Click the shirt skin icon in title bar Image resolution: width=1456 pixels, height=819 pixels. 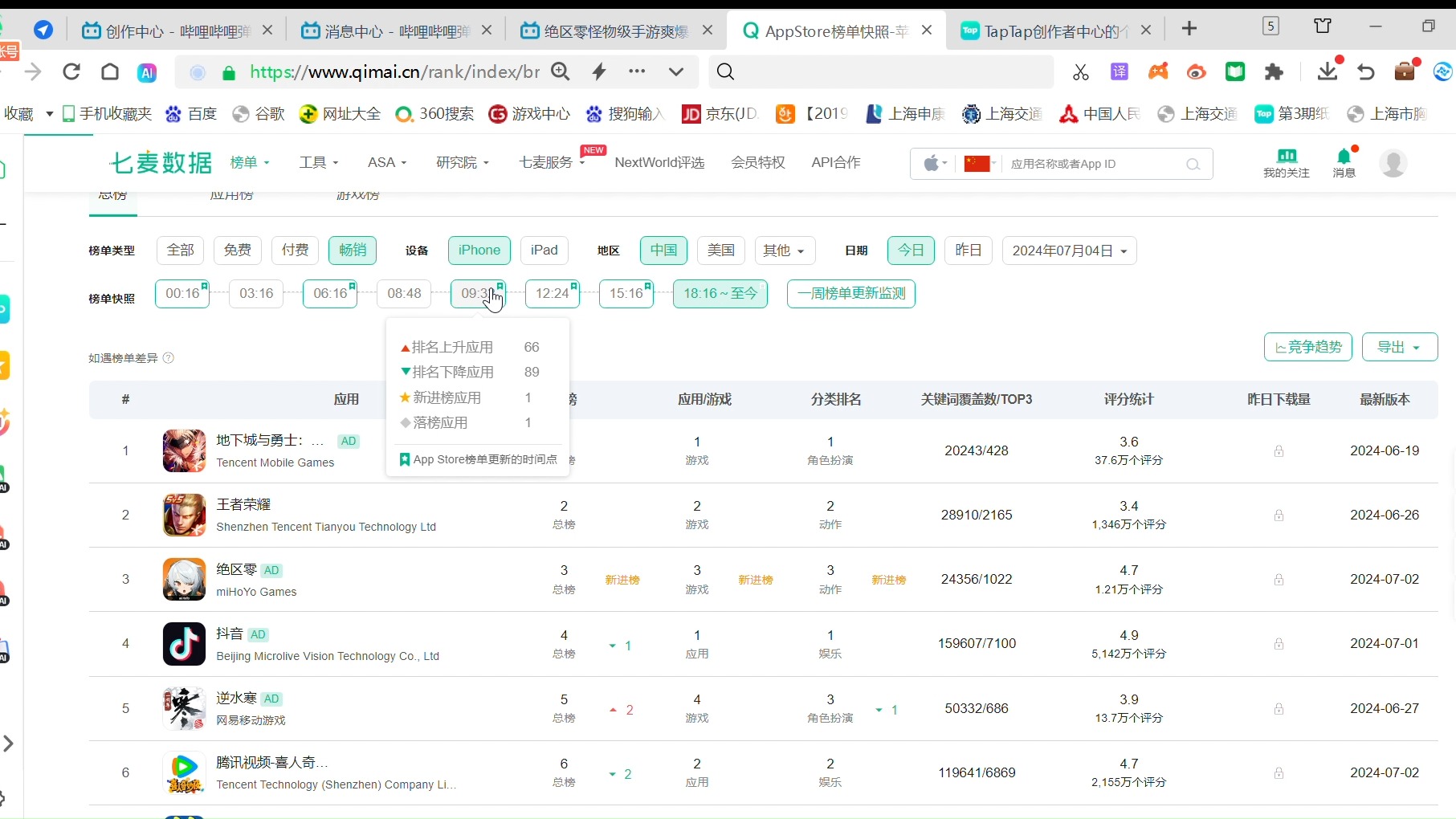coord(1323,26)
